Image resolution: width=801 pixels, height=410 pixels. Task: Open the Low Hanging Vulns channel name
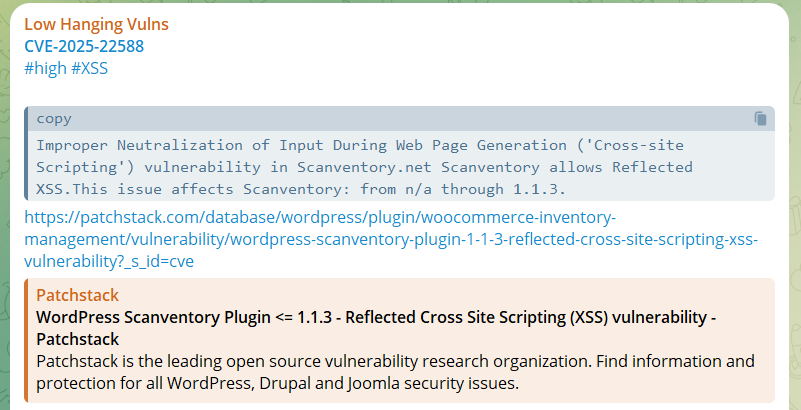pyautogui.click(x=97, y=24)
